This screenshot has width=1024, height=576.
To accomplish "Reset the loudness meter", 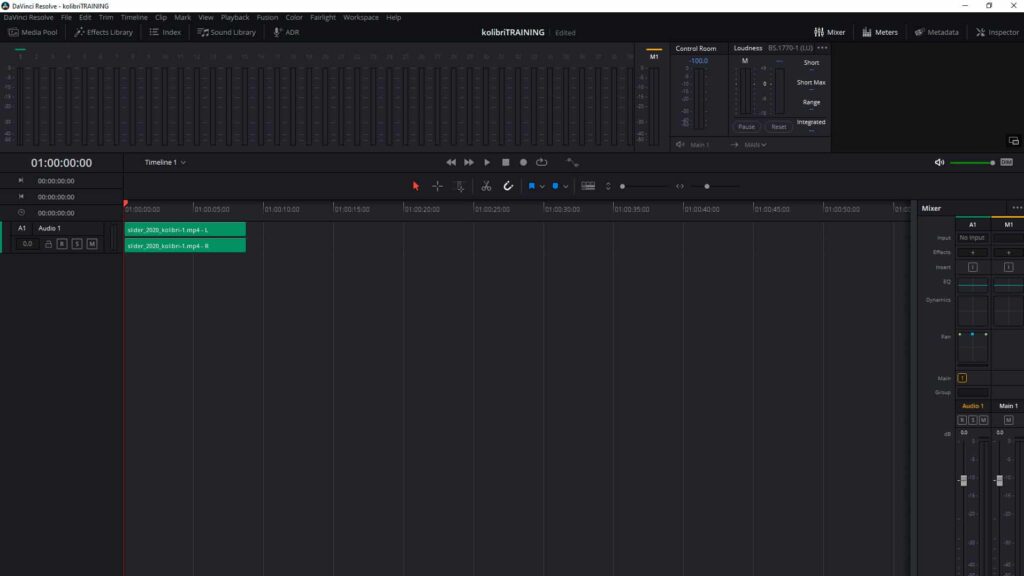I will [x=778, y=127].
